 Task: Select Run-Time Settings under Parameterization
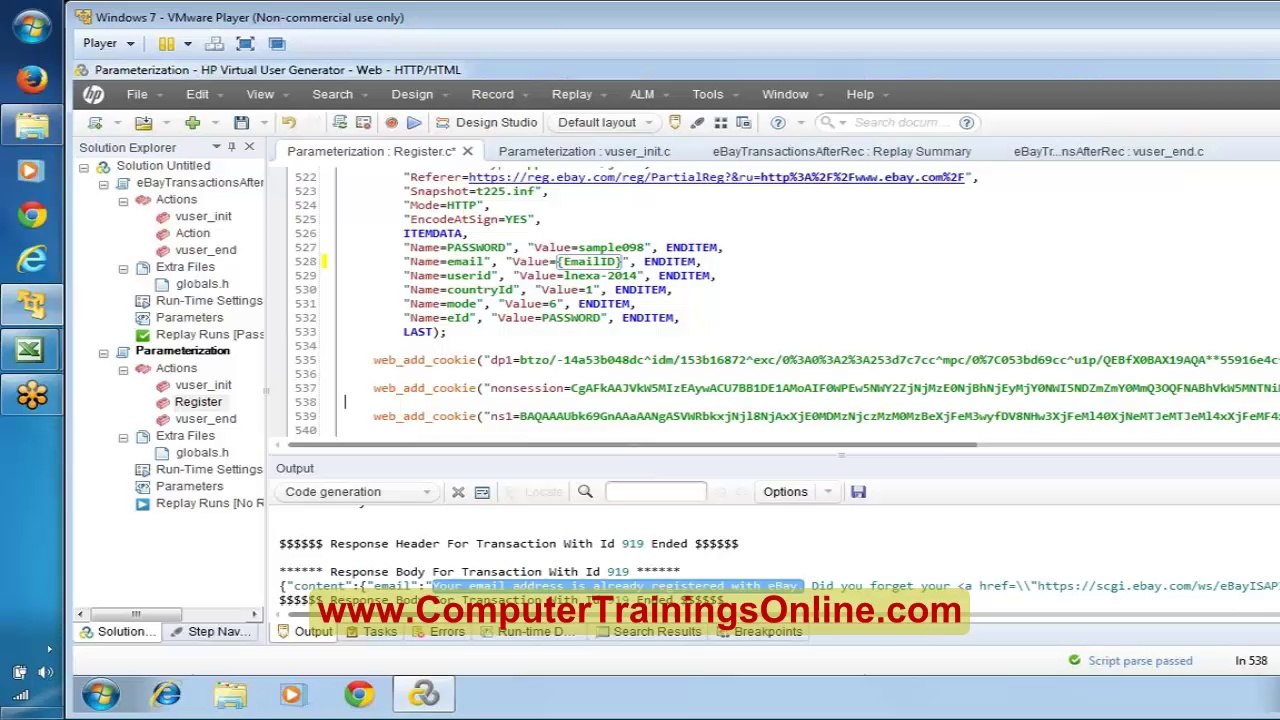click(208, 469)
